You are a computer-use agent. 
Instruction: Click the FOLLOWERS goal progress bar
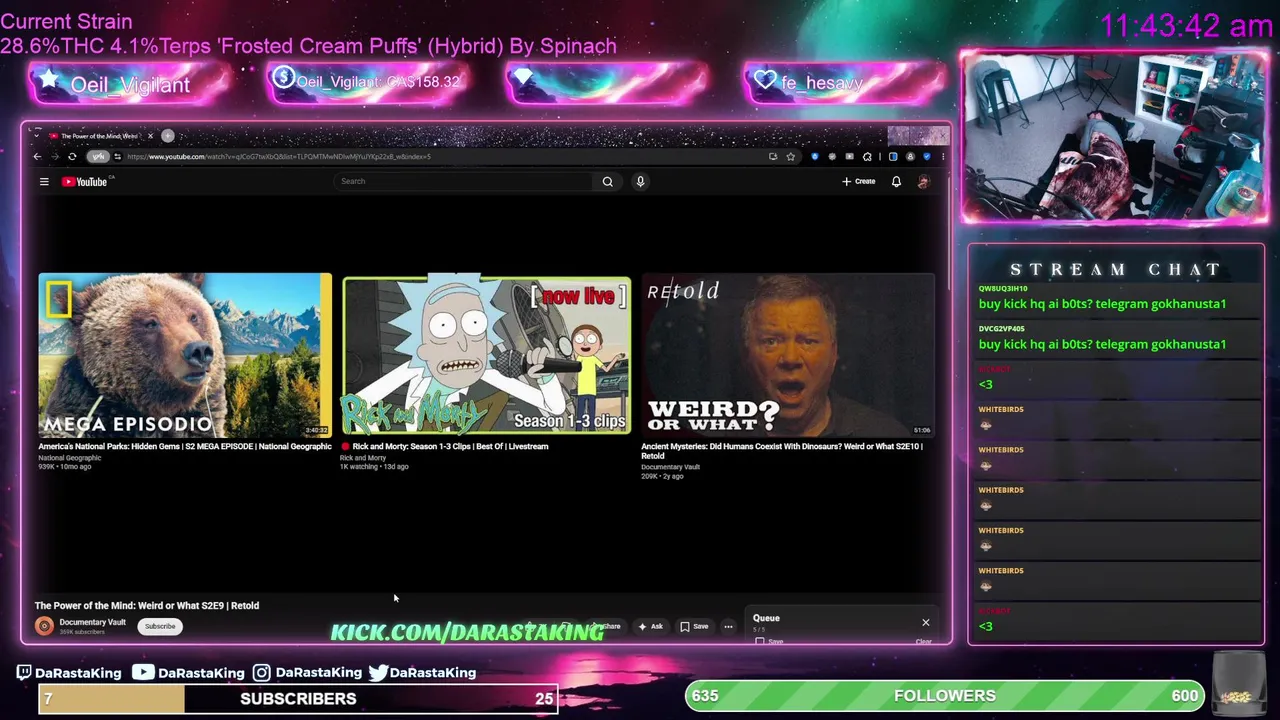coord(945,695)
